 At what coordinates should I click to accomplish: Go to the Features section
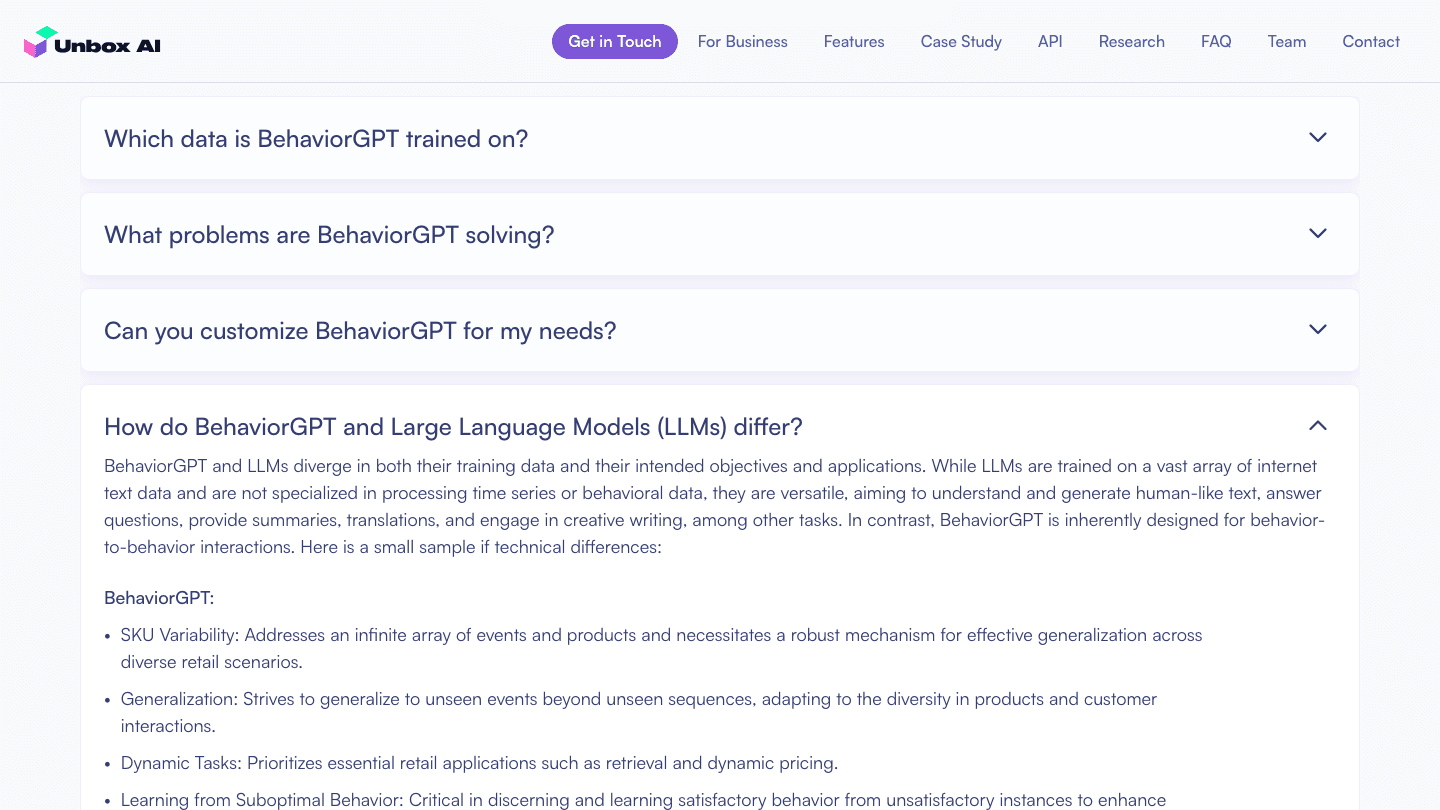click(854, 42)
